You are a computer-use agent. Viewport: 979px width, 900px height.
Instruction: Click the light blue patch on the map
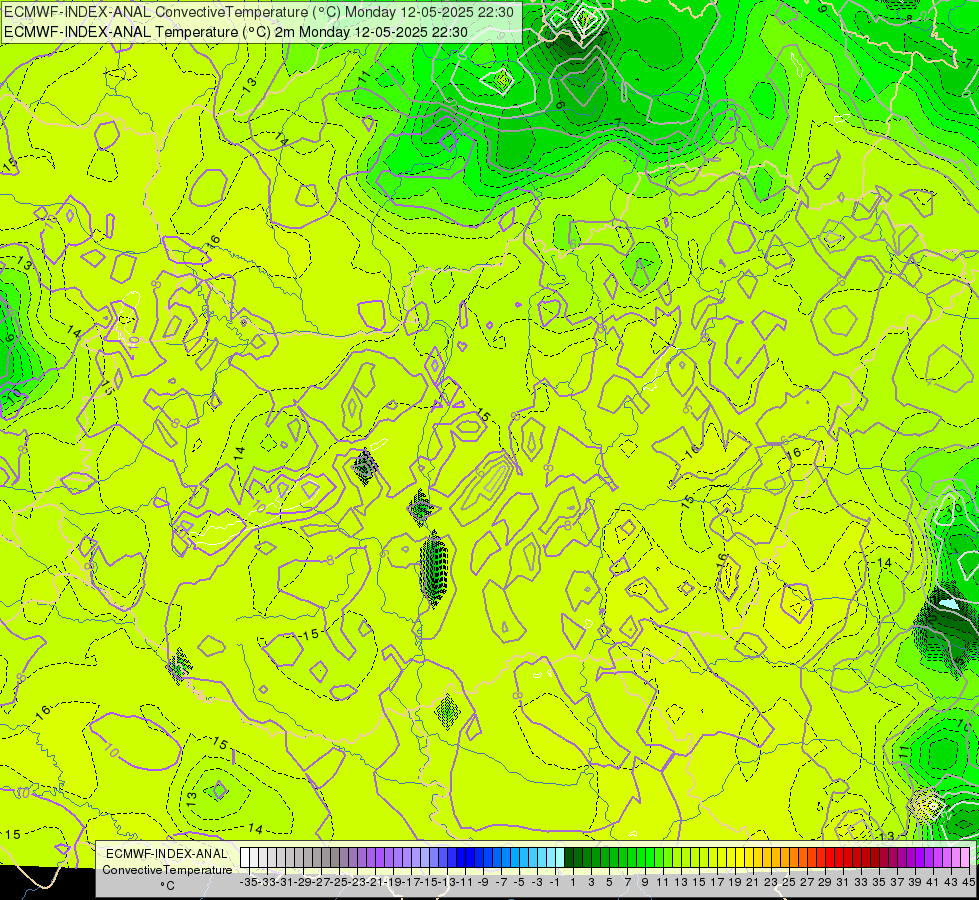948,604
